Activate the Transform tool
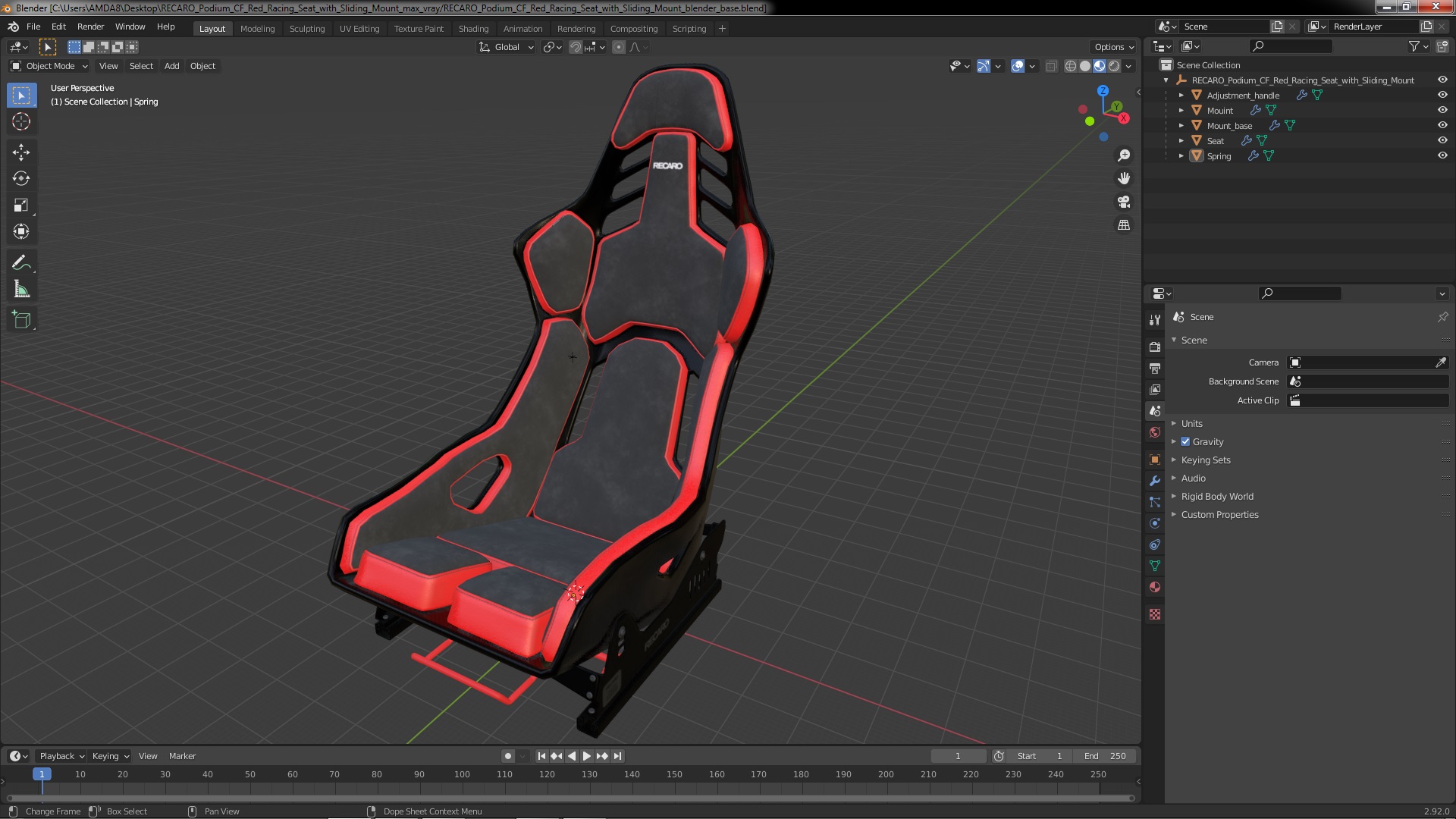1456x819 pixels. point(21,232)
